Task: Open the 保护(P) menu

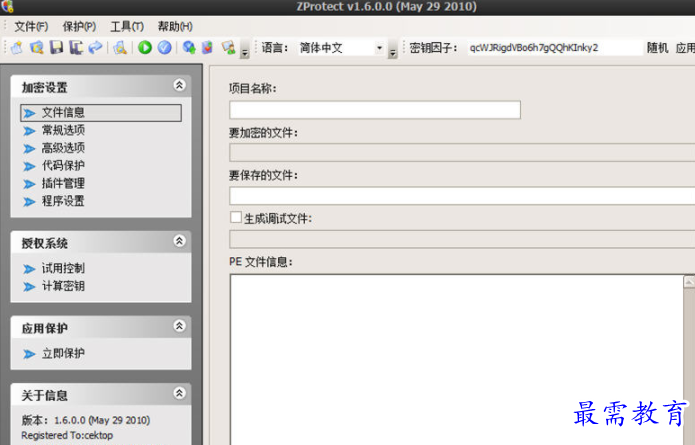Action: pos(79,27)
